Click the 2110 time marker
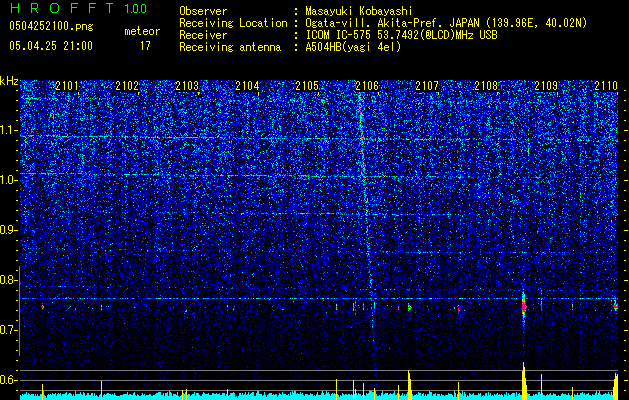This screenshot has height=400, width=629. pyautogui.click(x=606, y=85)
